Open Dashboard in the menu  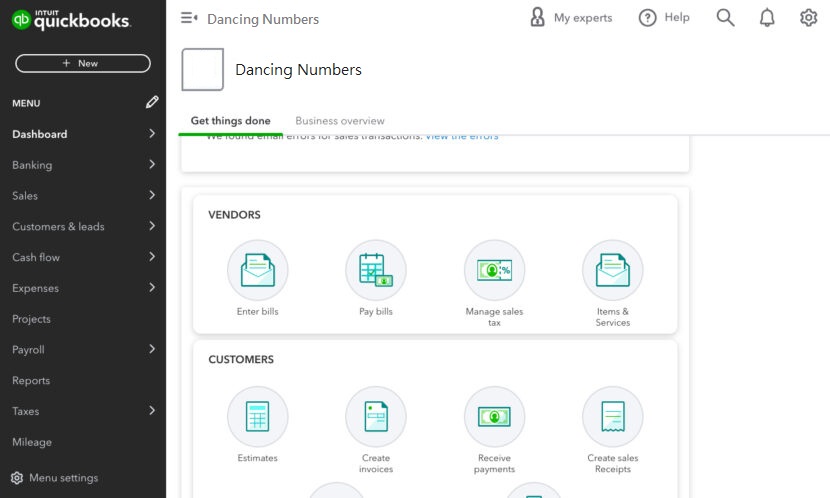[40, 134]
